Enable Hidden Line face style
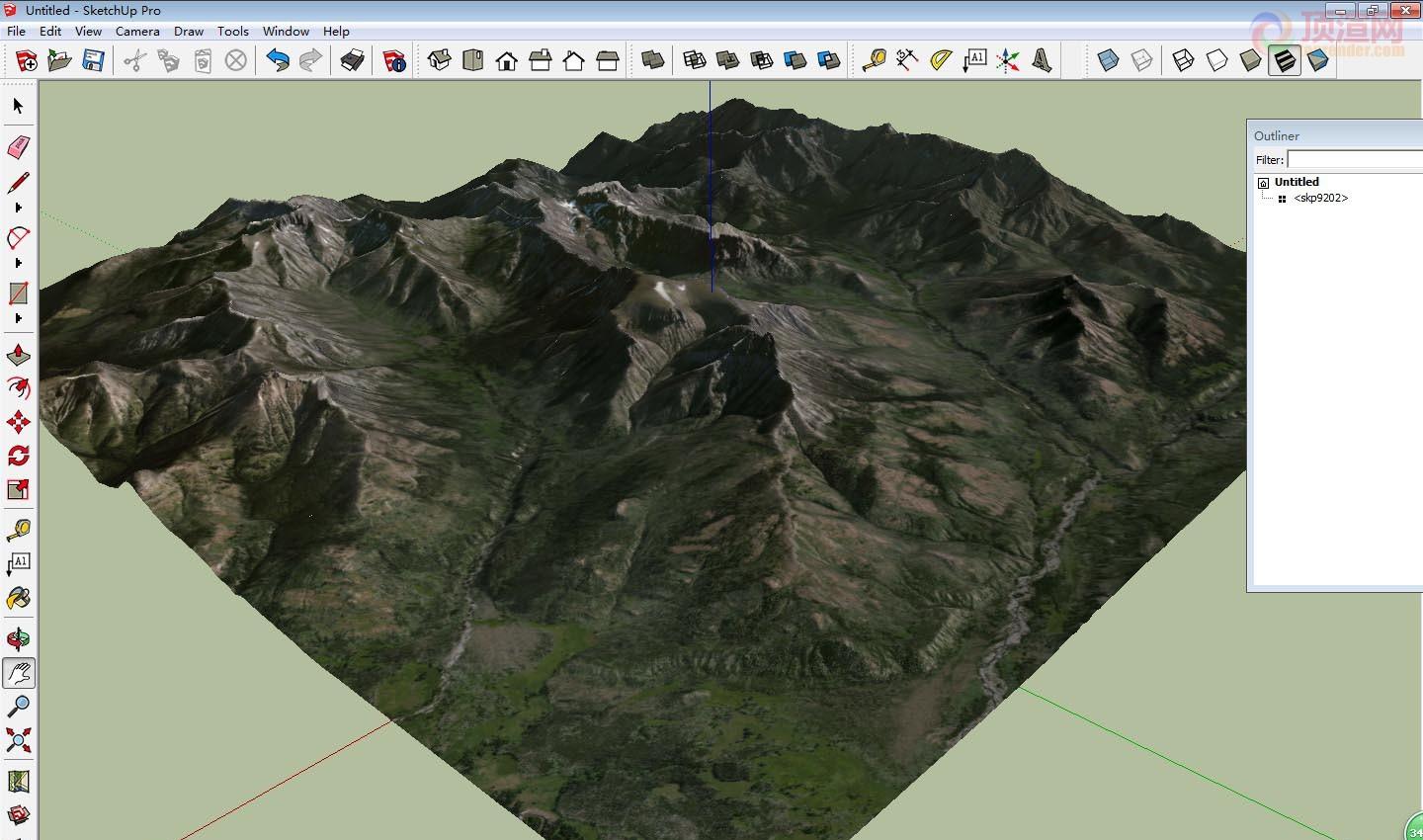 click(1217, 61)
